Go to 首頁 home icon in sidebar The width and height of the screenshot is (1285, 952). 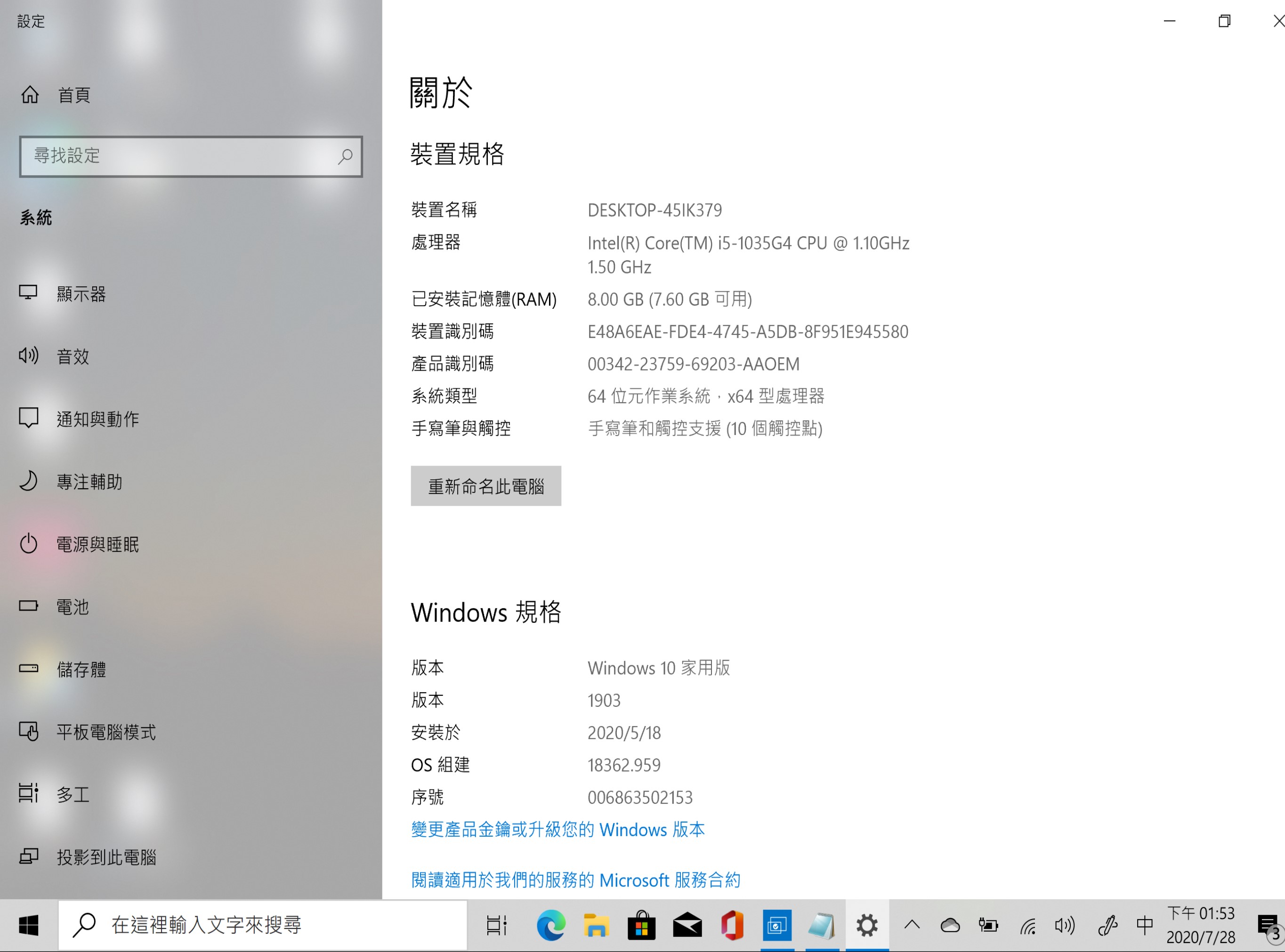(x=30, y=95)
